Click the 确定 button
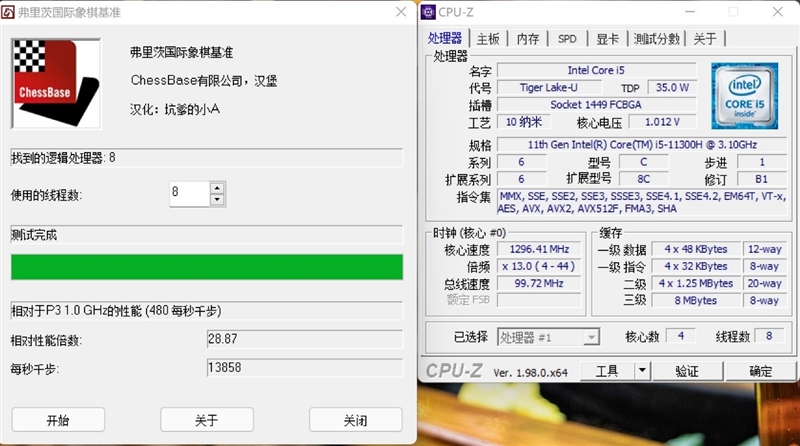 pyautogui.click(x=760, y=371)
